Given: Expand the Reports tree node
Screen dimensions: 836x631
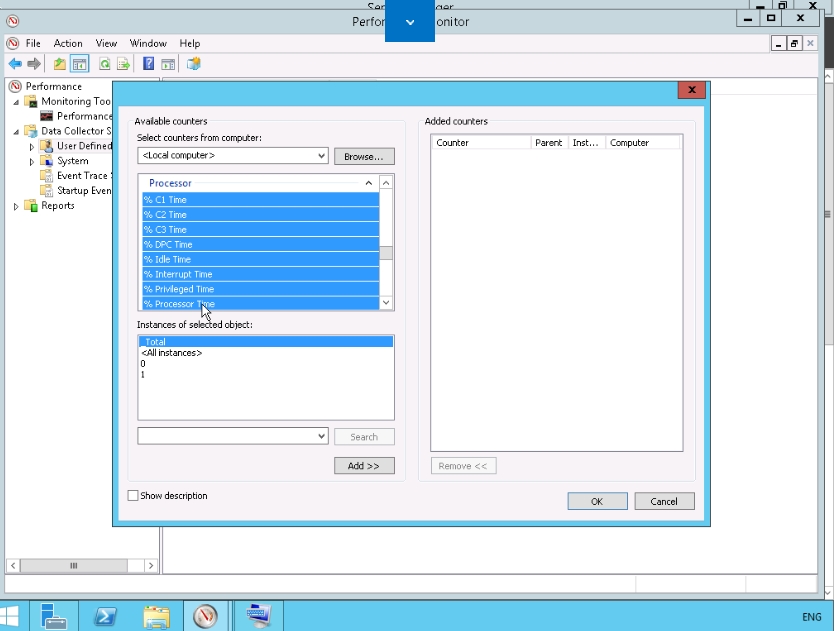Looking at the screenshot, I should coord(16,206).
